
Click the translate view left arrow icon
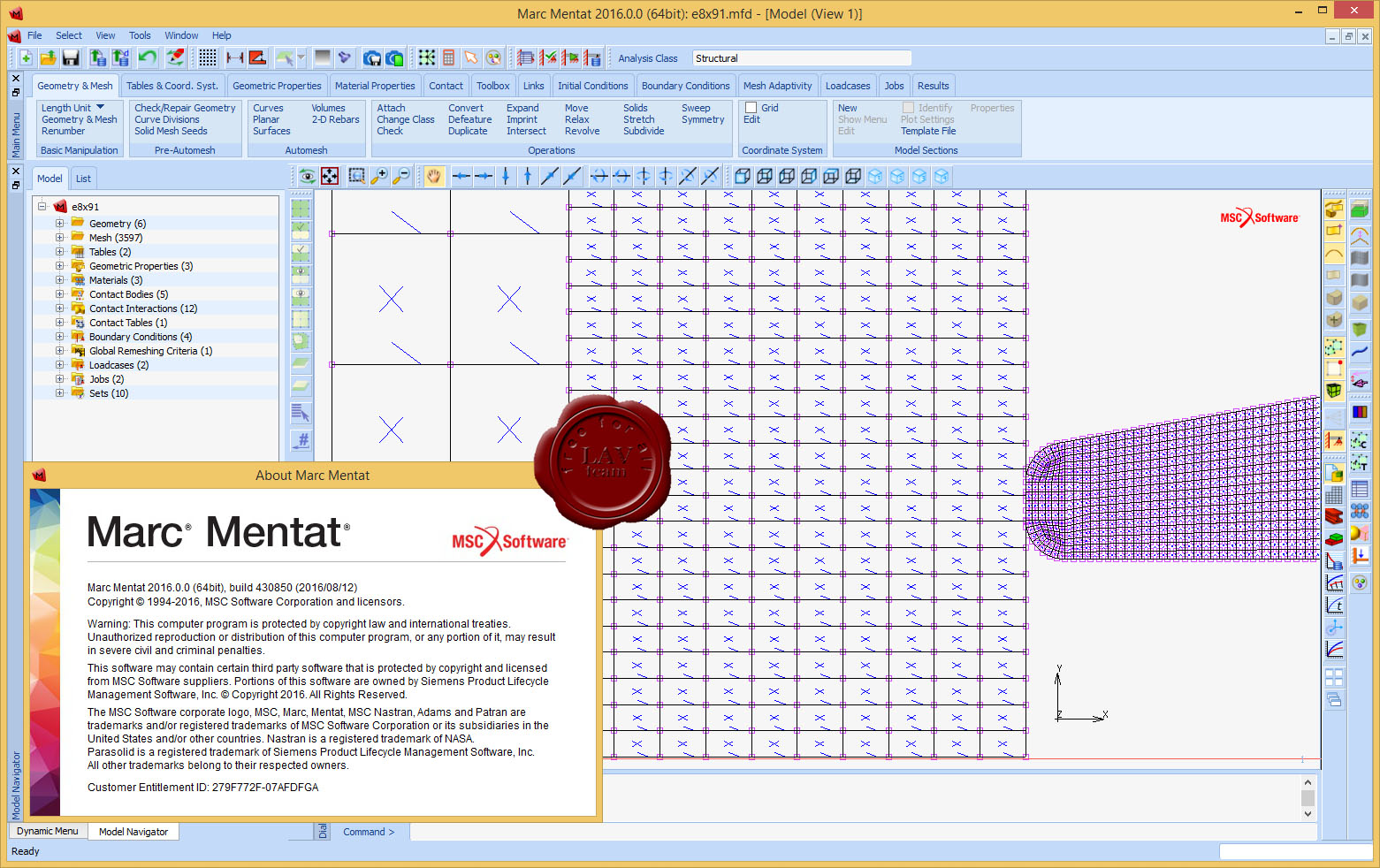tap(461, 176)
